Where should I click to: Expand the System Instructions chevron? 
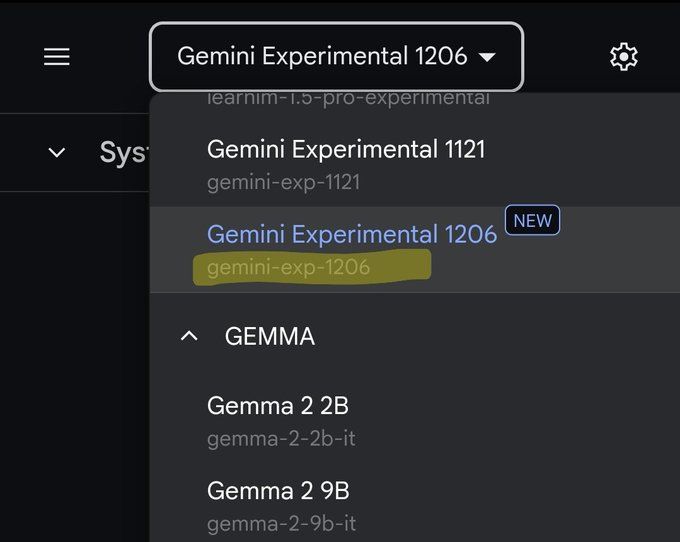coord(57,152)
